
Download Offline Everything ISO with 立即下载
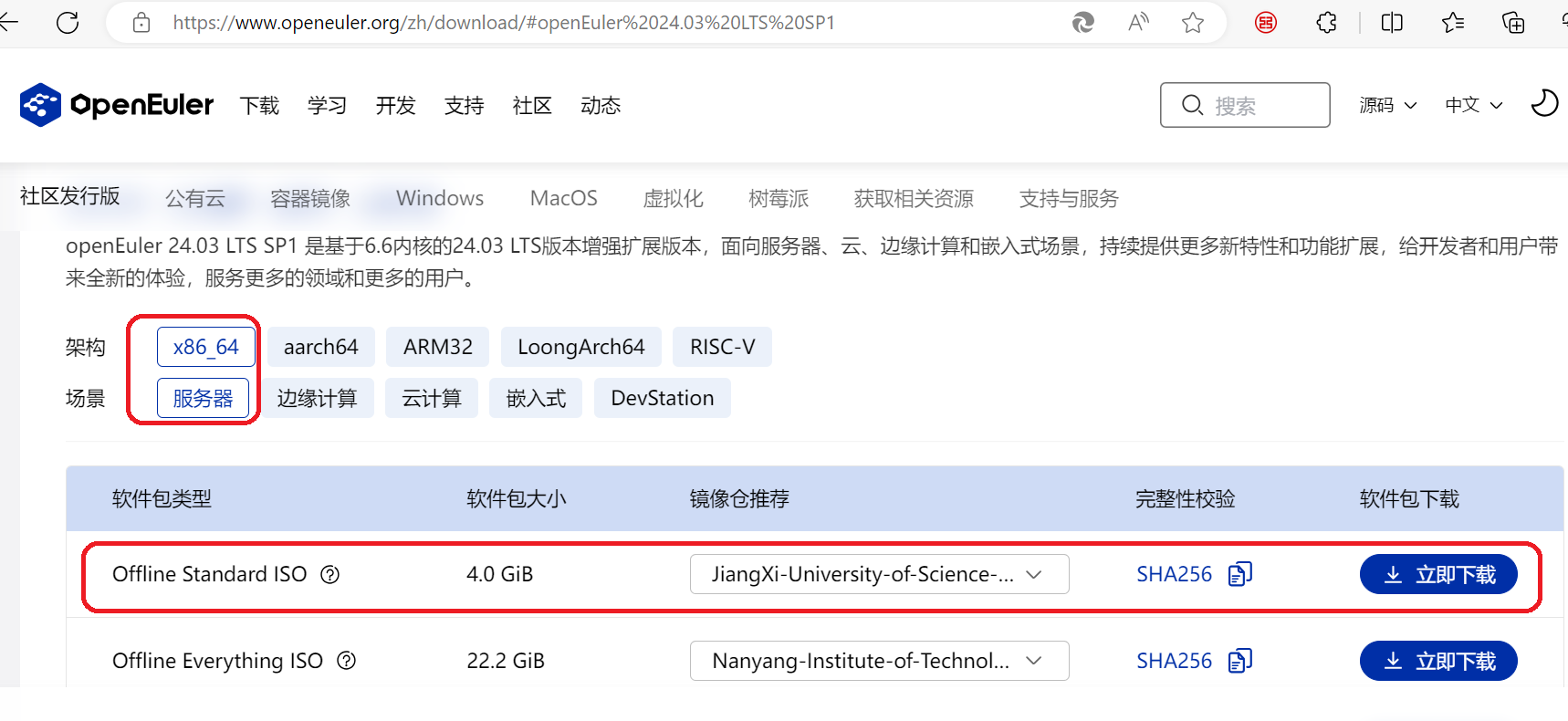(x=1438, y=661)
